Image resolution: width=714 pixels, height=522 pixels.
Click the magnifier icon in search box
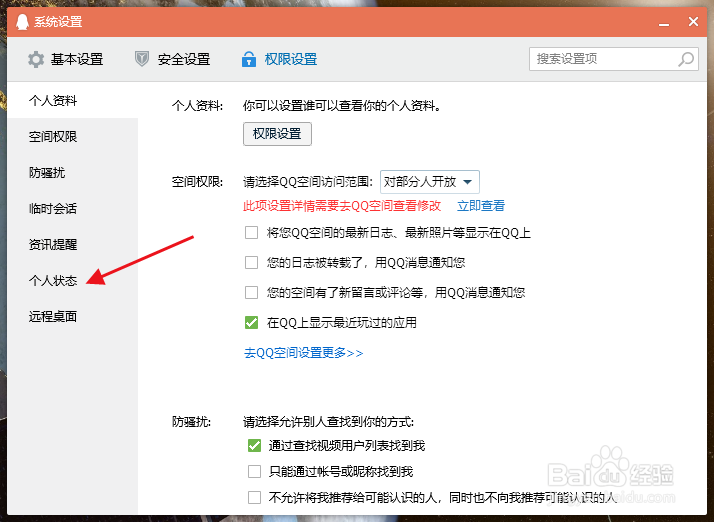coord(686,59)
